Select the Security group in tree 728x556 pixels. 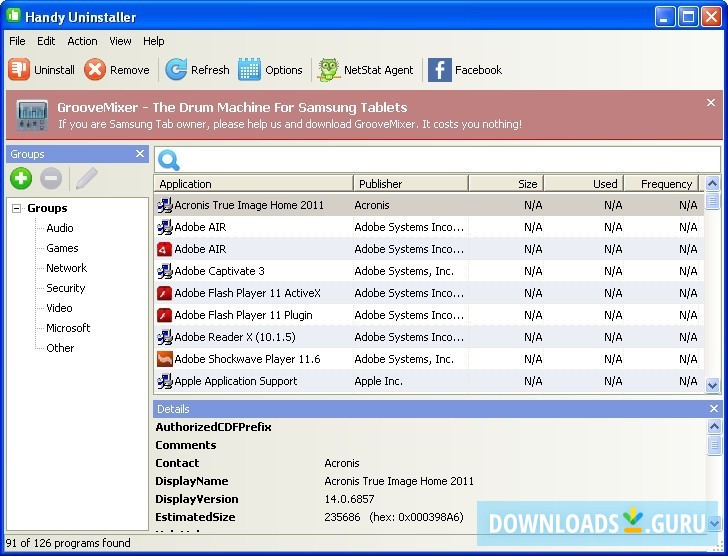pos(66,288)
